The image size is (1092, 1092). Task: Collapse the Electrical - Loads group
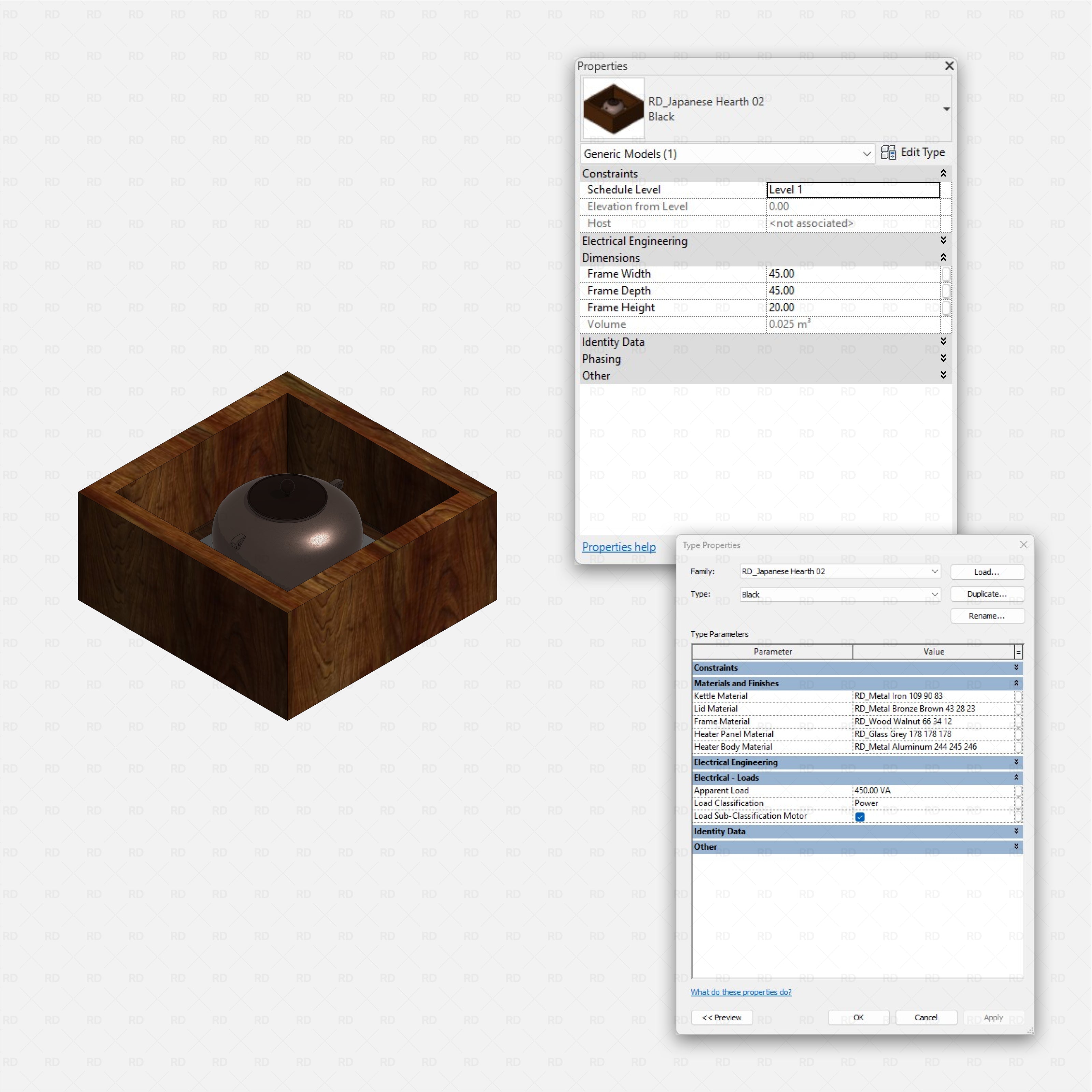pyautogui.click(x=1016, y=778)
